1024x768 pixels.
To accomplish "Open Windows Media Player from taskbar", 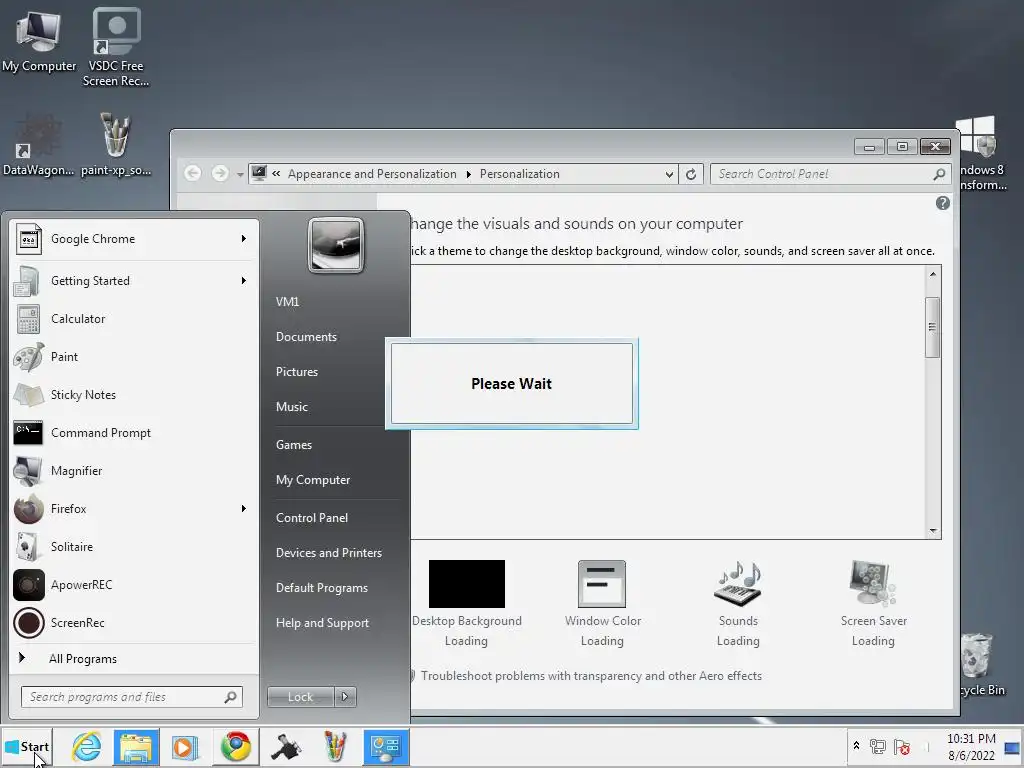I will [x=185, y=747].
